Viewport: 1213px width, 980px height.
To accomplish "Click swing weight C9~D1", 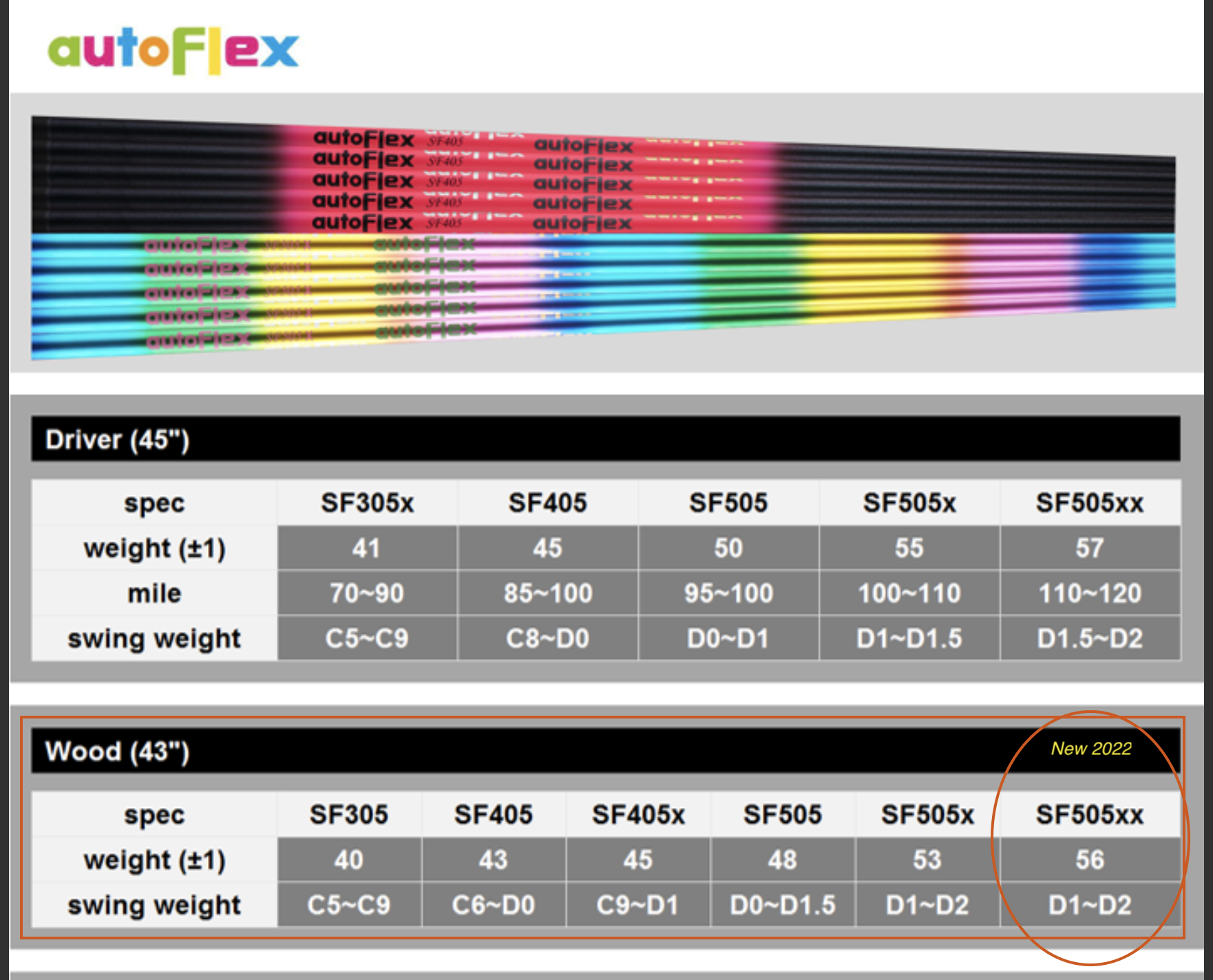I will pos(638,905).
